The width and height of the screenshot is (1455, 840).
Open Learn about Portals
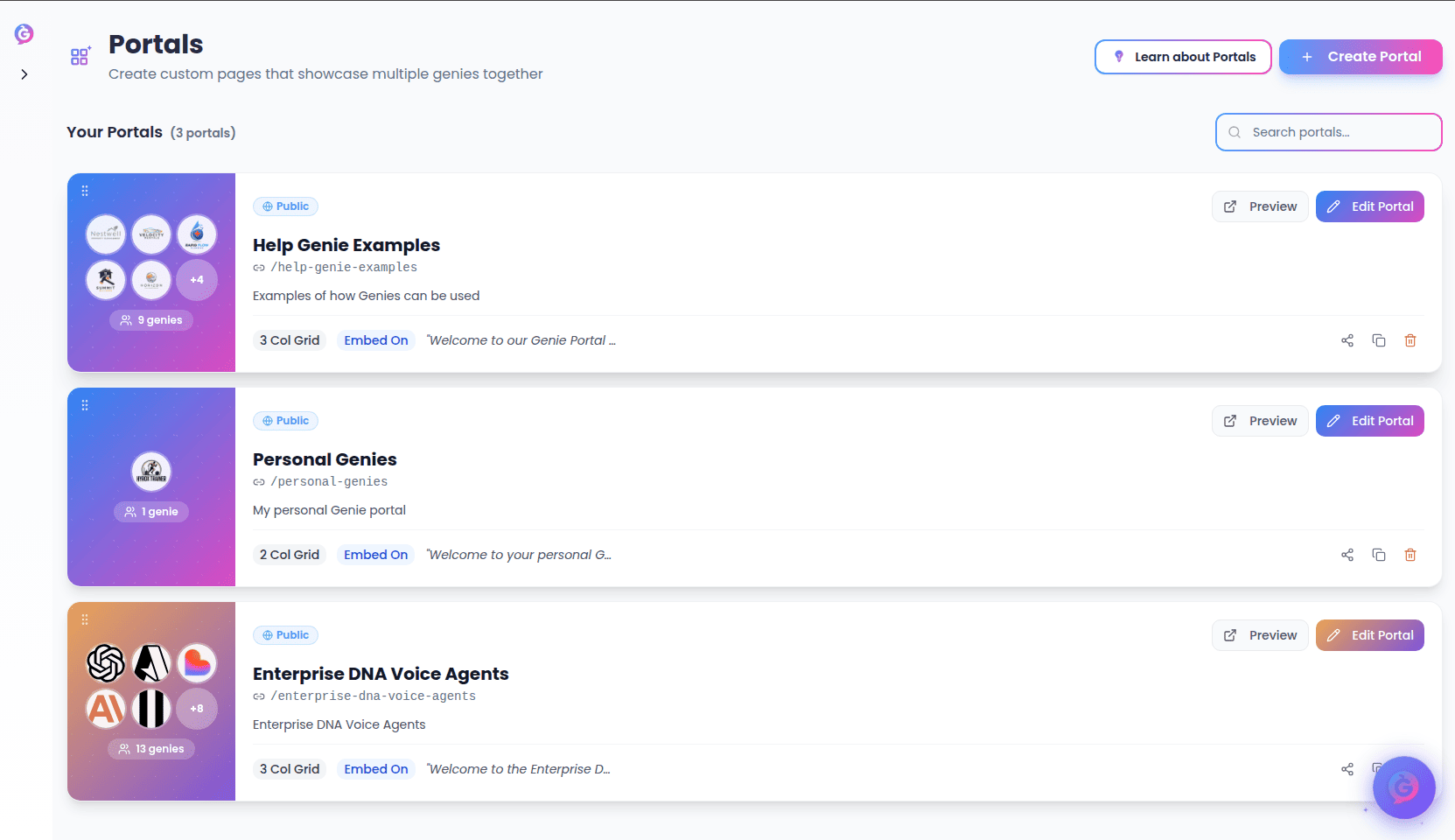coord(1183,57)
